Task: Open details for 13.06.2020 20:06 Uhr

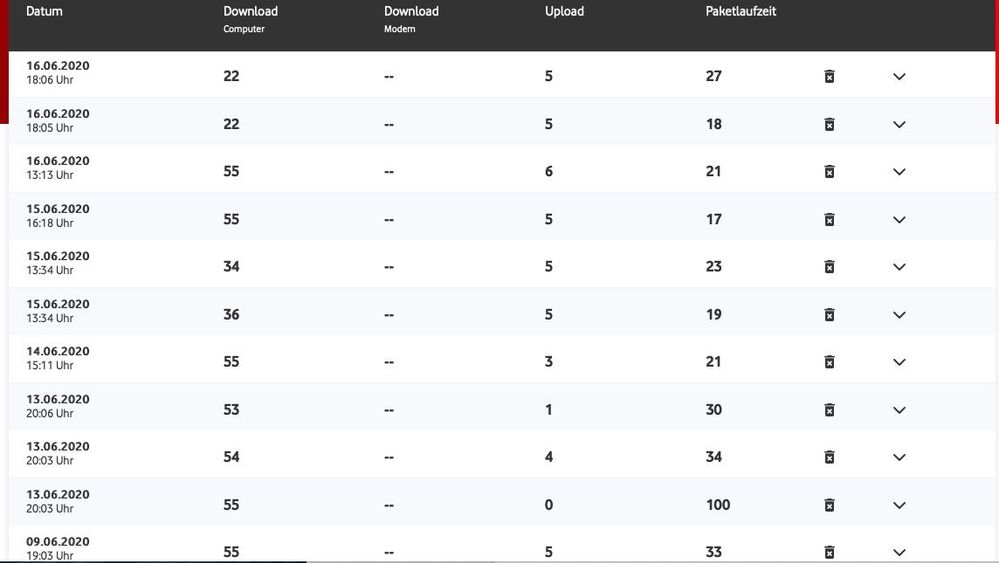Action: pos(899,410)
